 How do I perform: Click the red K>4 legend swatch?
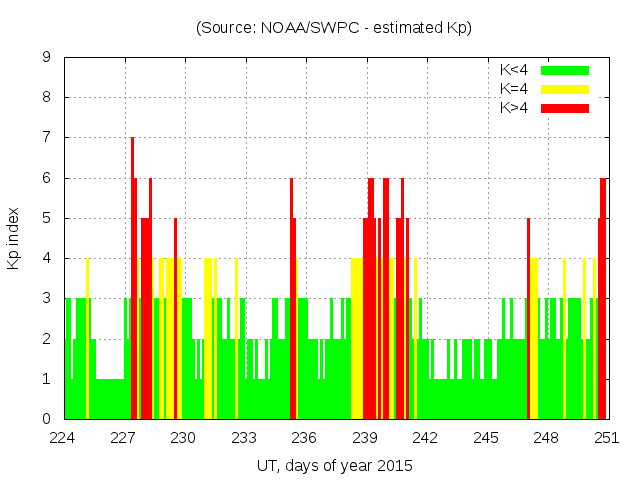(x=565, y=108)
